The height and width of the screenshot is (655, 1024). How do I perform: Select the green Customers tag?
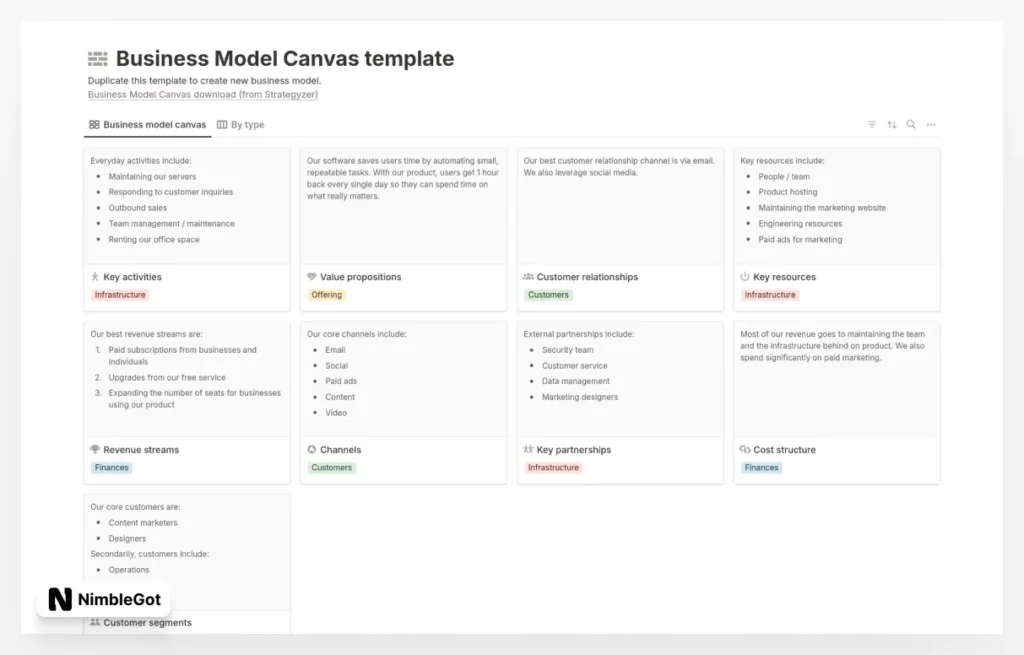548,295
